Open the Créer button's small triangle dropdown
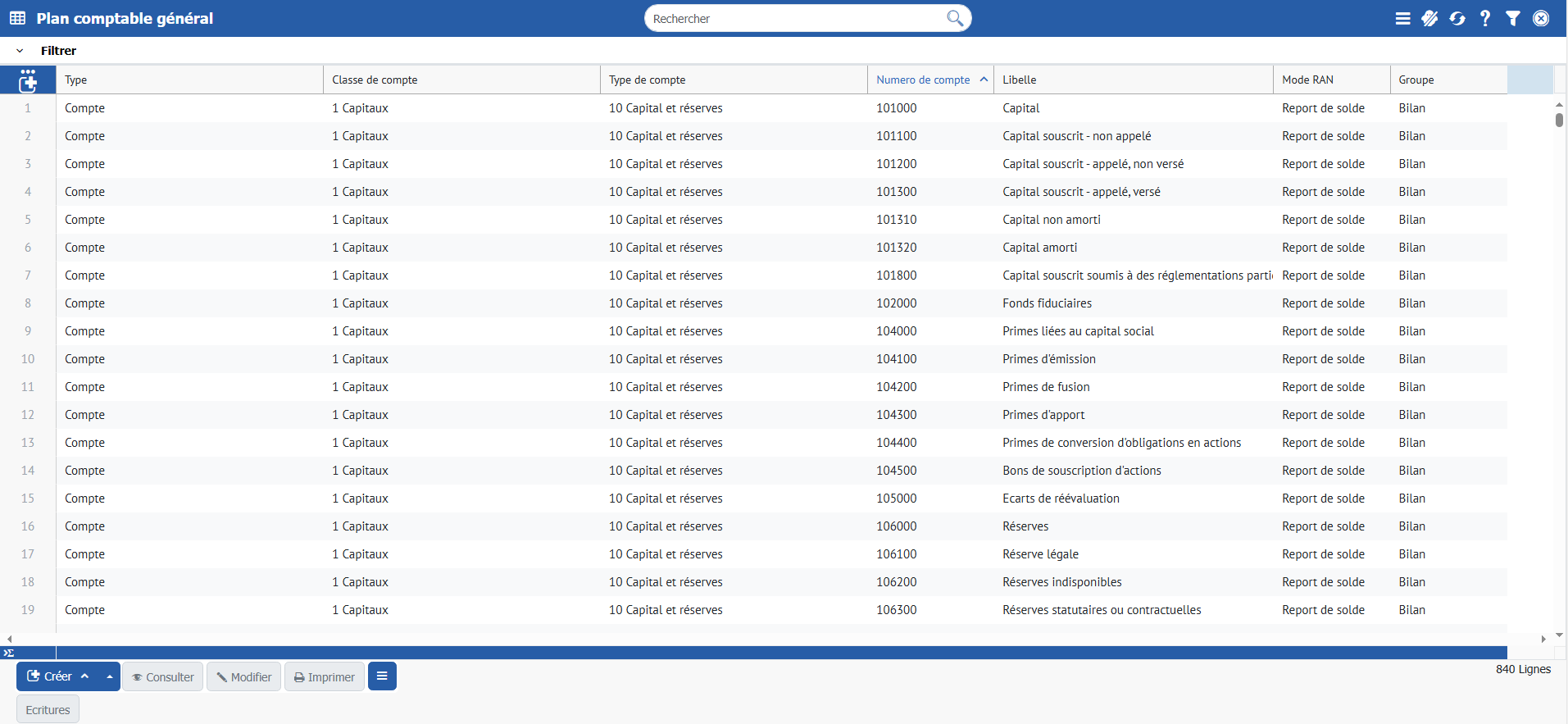1568x724 pixels. coord(109,676)
